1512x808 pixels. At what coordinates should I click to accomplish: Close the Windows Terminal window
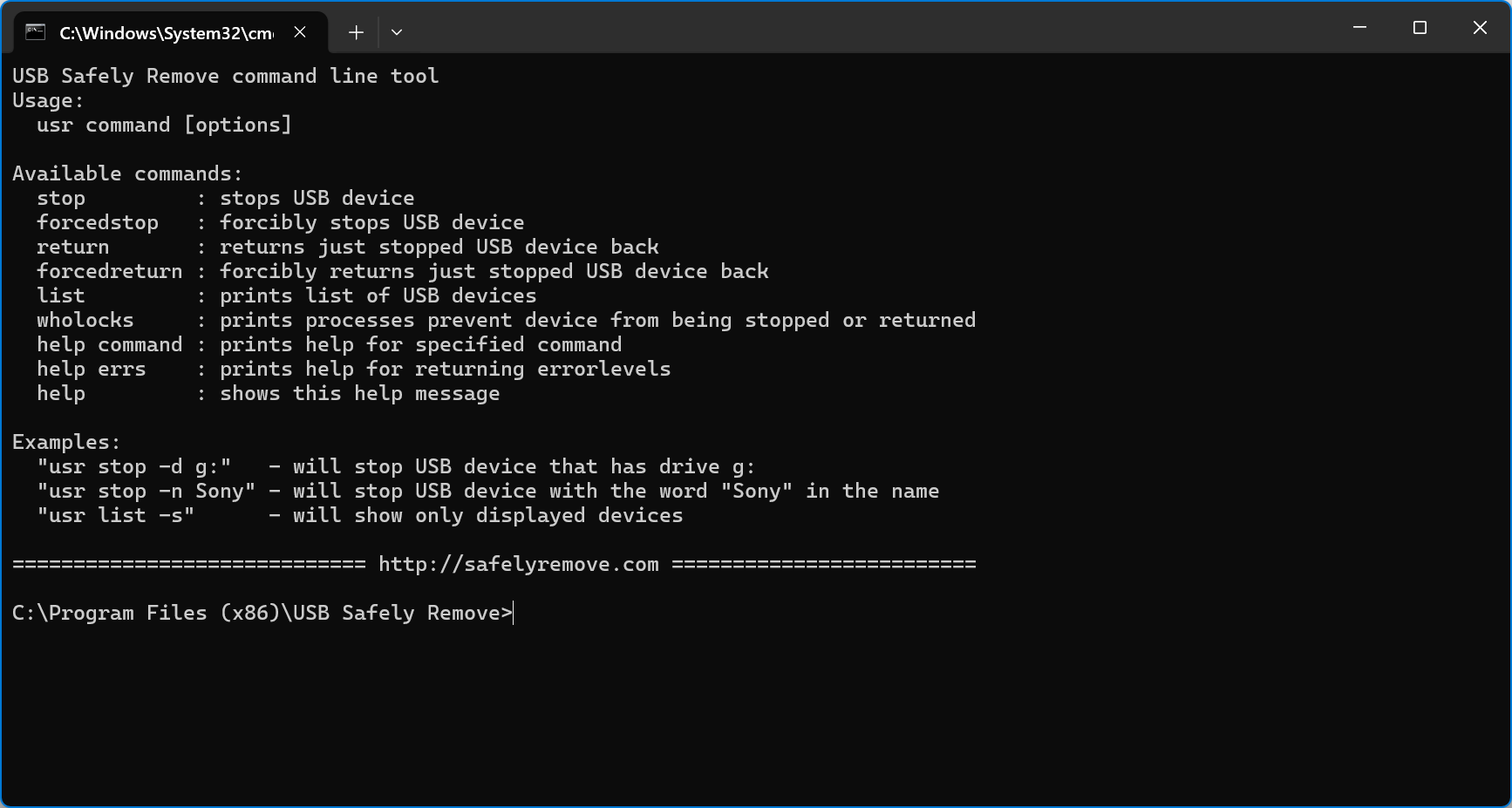click(x=1480, y=28)
